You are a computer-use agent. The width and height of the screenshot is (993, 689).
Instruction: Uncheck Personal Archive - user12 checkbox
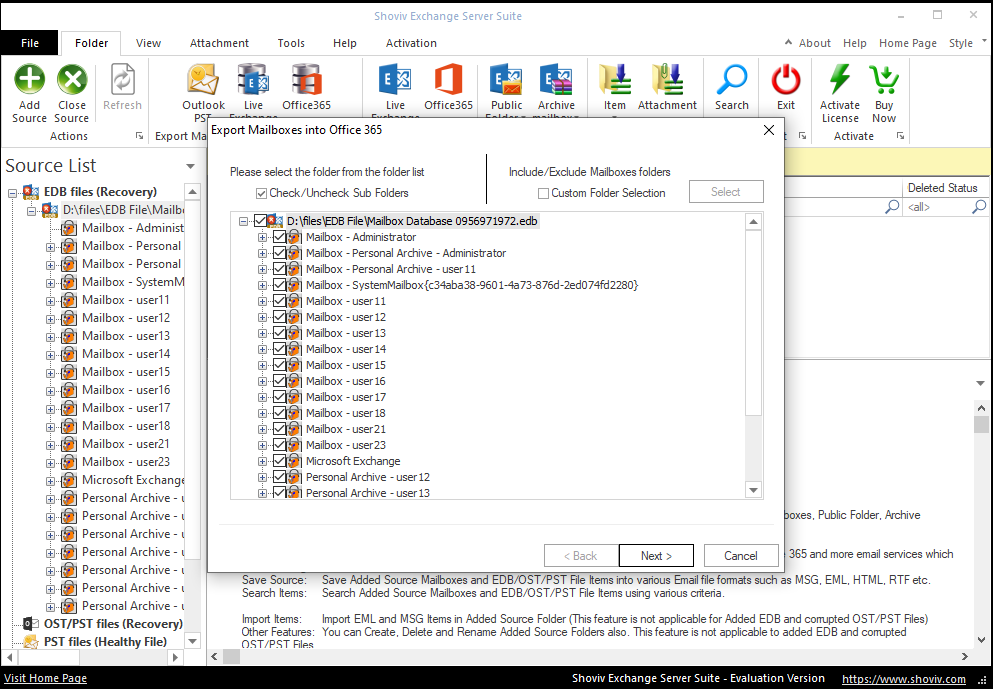279,477
